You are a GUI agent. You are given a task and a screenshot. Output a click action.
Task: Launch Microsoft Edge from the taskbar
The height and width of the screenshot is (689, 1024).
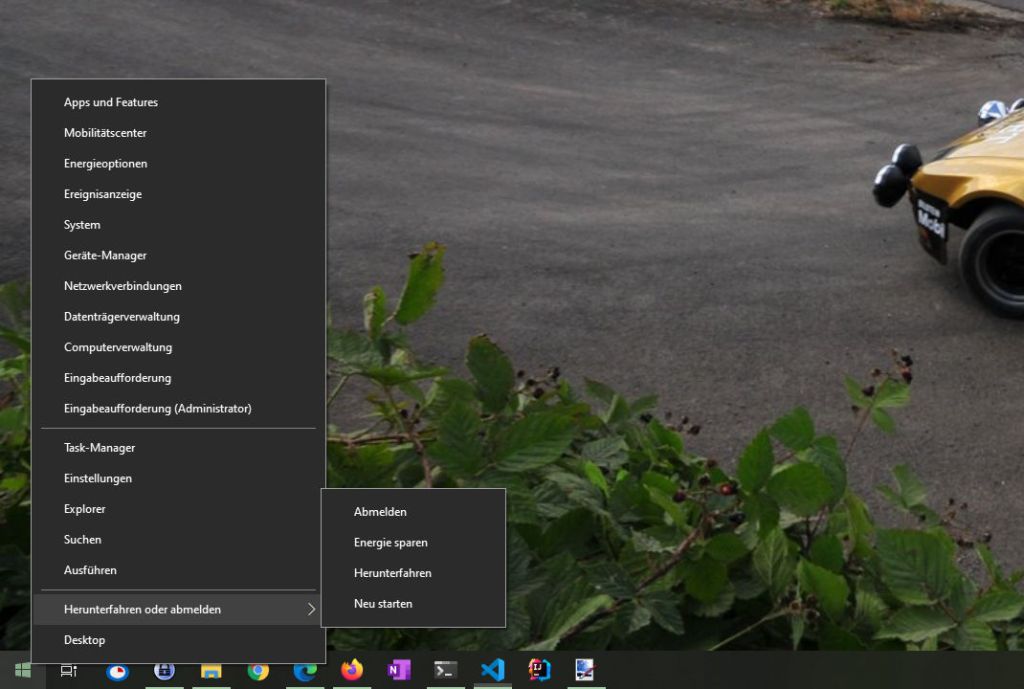point(305,671)
